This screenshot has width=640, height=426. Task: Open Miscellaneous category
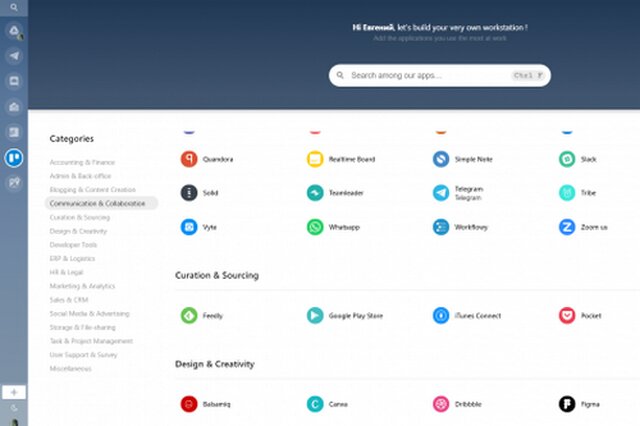(x=70, y=368)
